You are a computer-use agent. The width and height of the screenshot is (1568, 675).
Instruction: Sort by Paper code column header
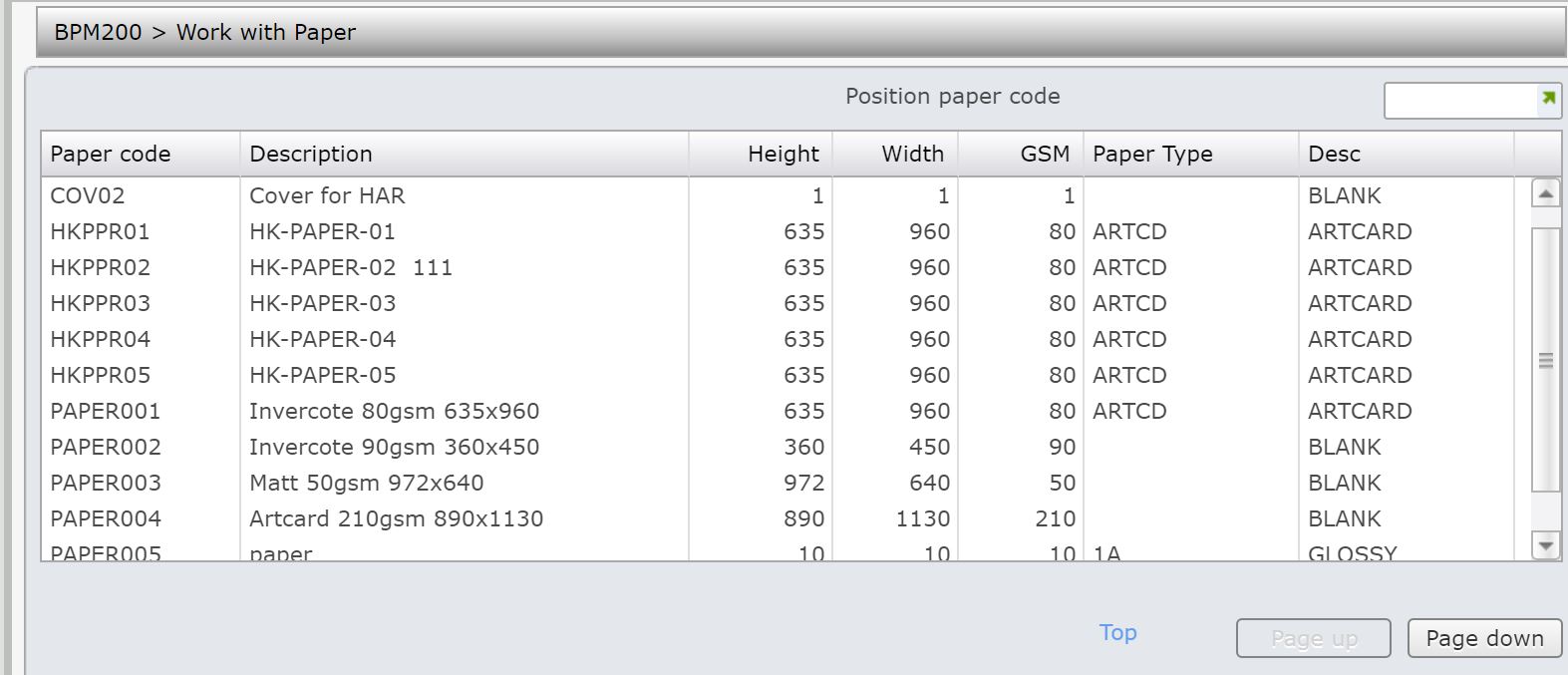pyautogui.click(x=111, y=154)
